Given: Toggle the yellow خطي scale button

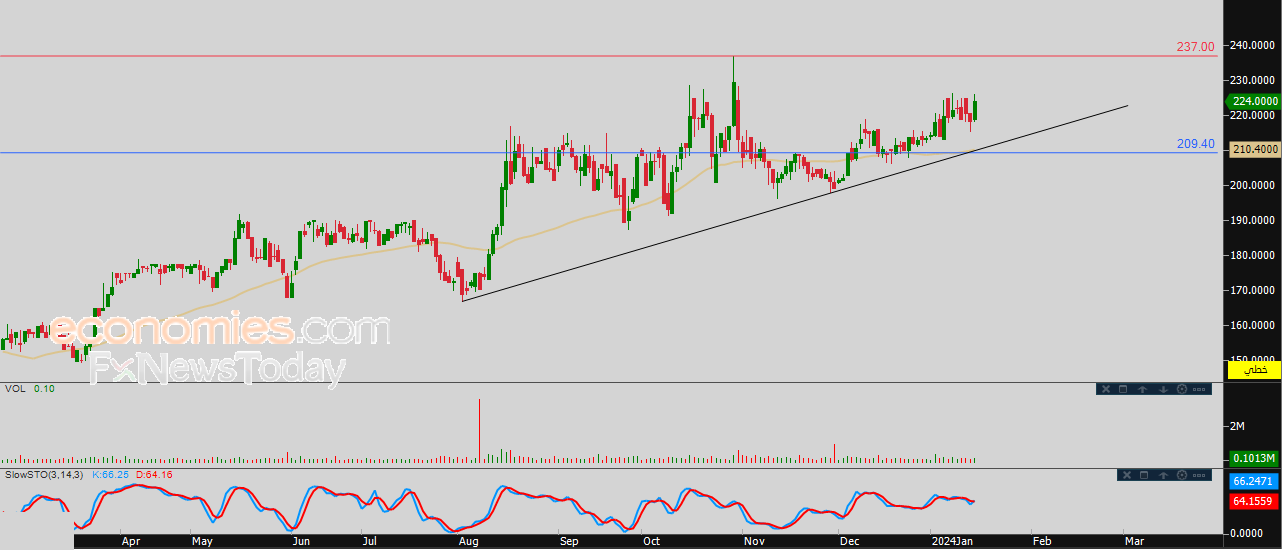Looking at the screenshot, I should tap(1254, 370).
